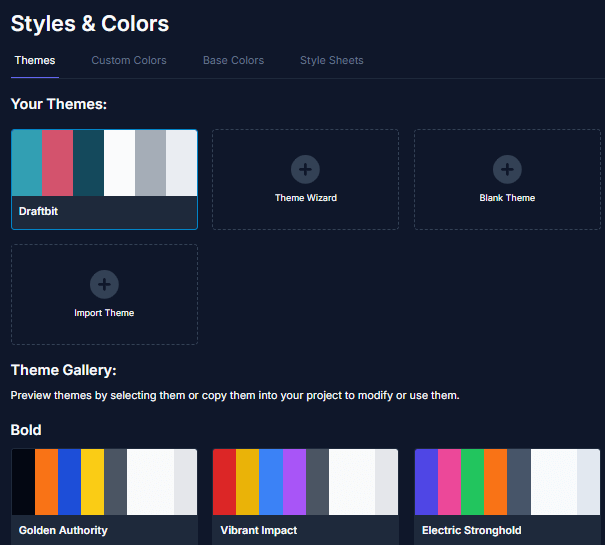Click the plus icon above Import Theme
The image size is (605, 545).
104,284
